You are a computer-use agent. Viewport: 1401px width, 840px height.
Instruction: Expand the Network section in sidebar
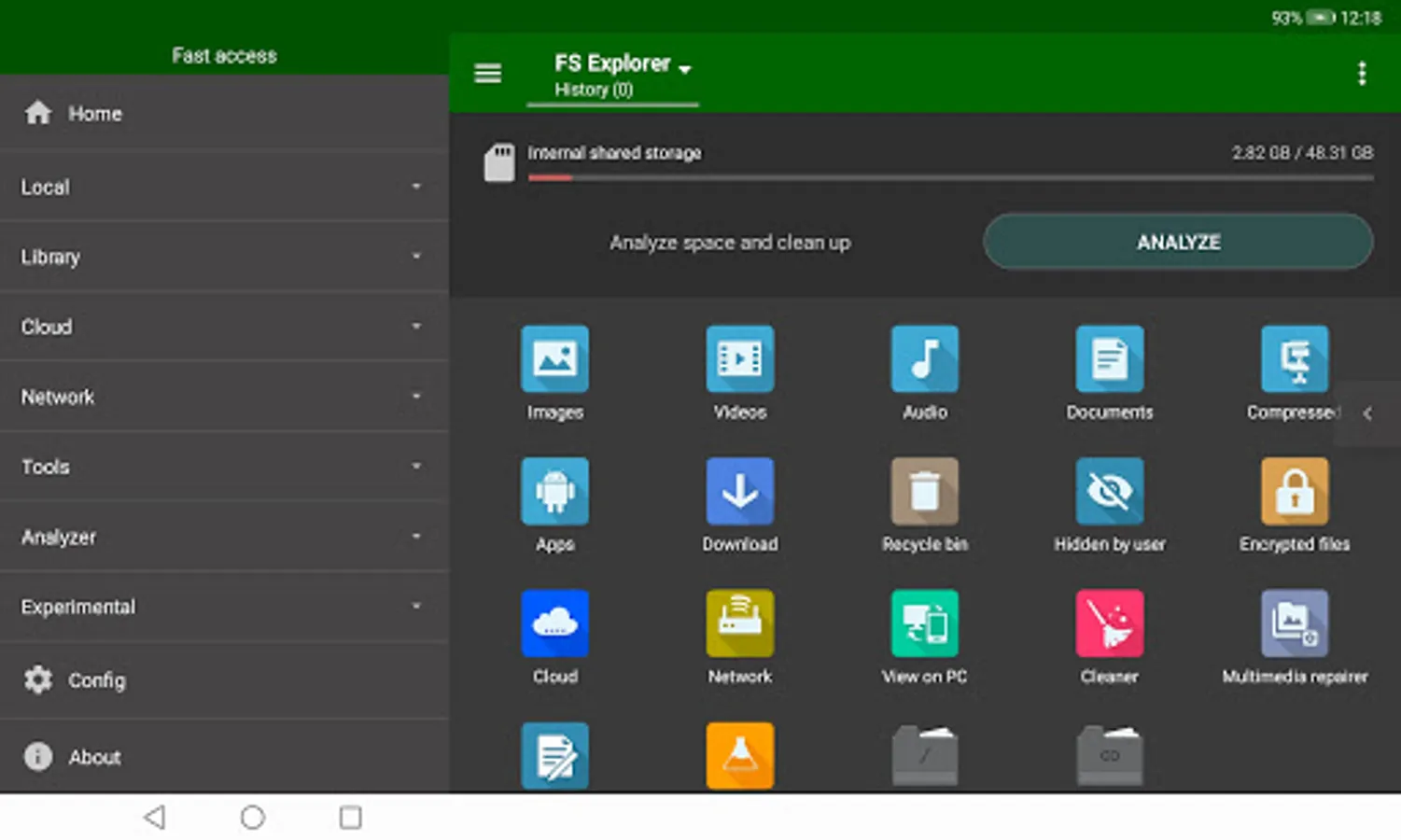[x=224, y=397]
